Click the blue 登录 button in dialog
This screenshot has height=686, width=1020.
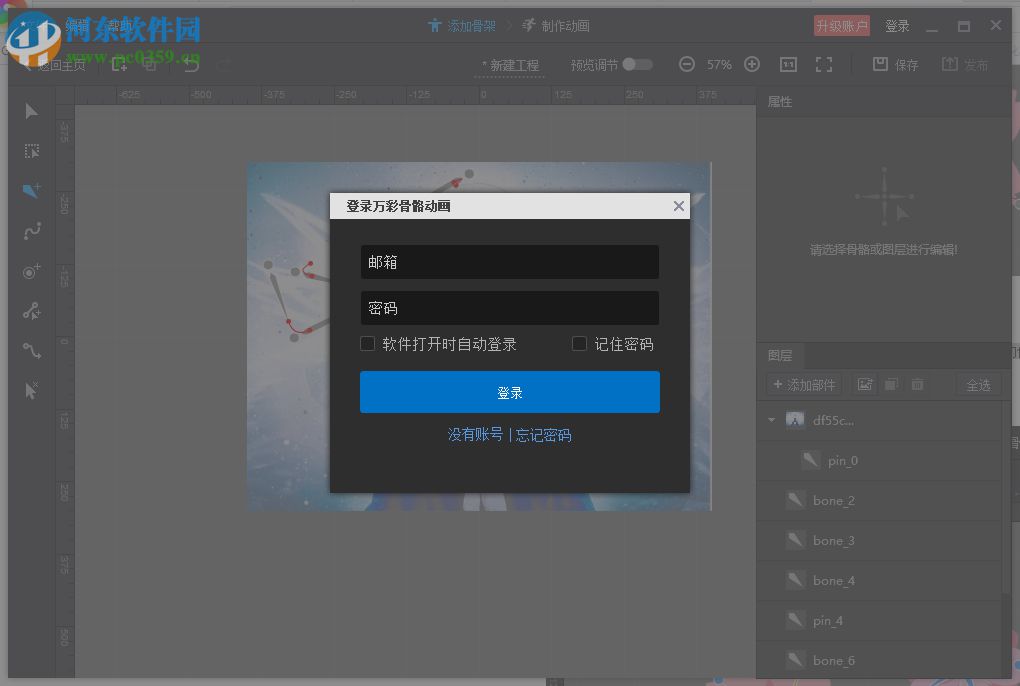pyautogui.click(x=509, y=392)
